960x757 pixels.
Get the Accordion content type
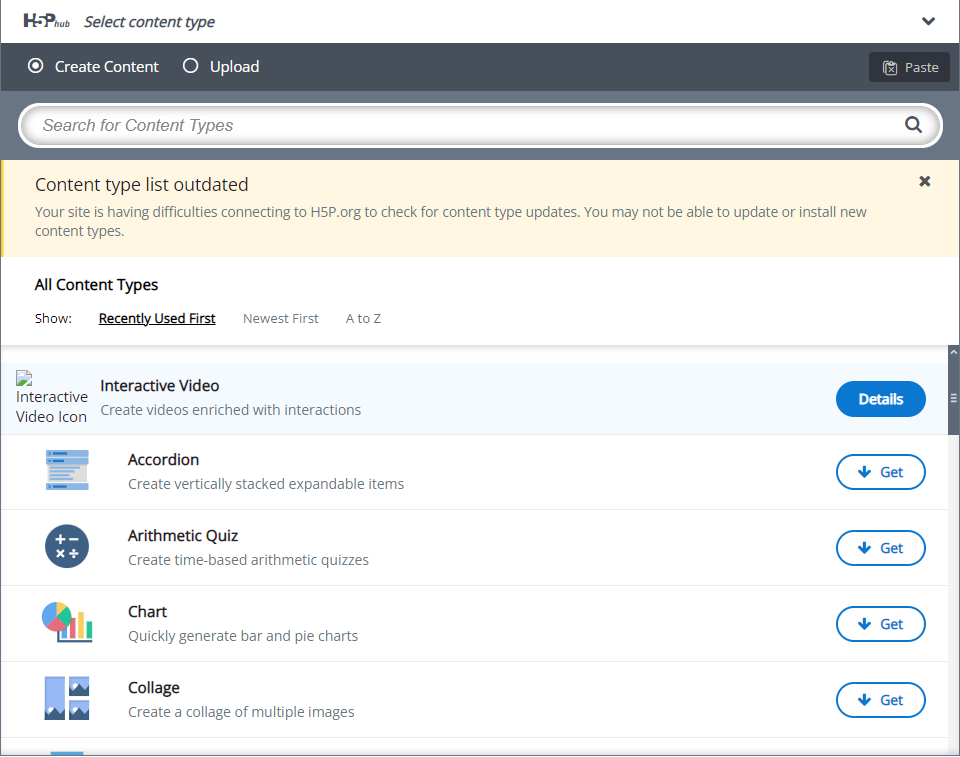(880, 472)
